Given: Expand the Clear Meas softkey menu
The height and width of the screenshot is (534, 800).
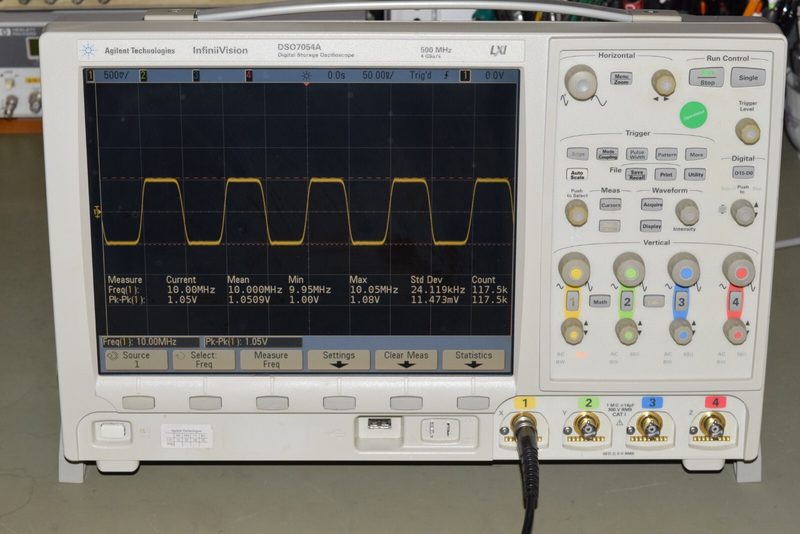Looking at the screenshot, I should [x=406, y=359].
